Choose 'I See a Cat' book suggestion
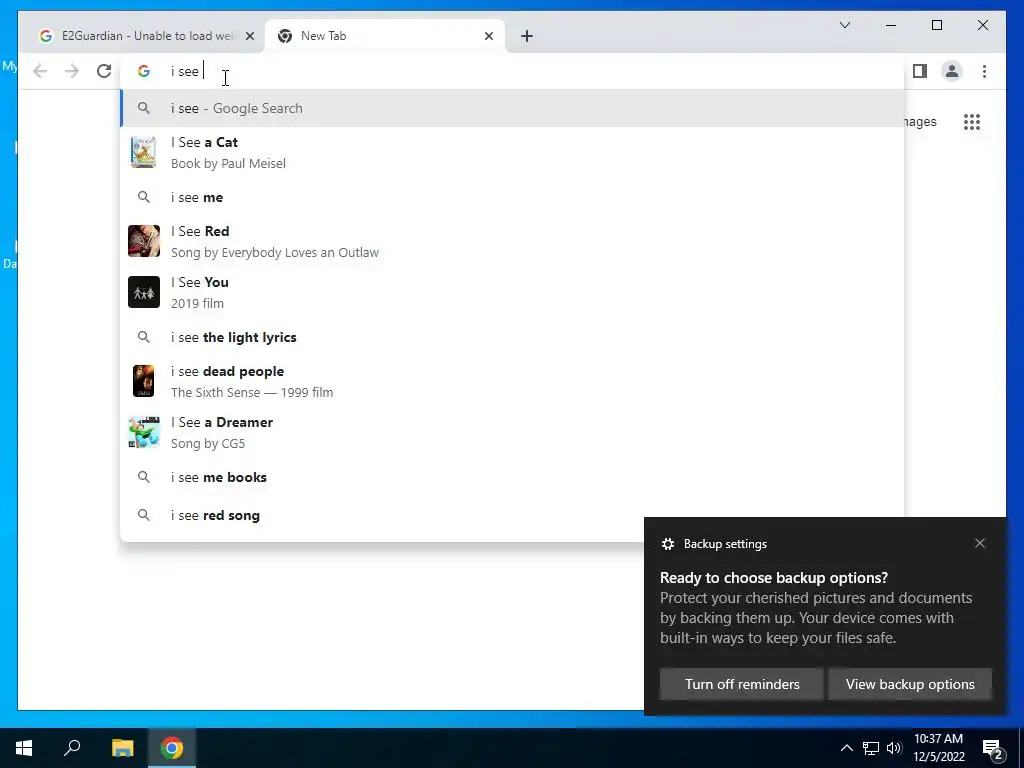The height and width of the screenshot is (768, 1024). [x=513, y=152]
